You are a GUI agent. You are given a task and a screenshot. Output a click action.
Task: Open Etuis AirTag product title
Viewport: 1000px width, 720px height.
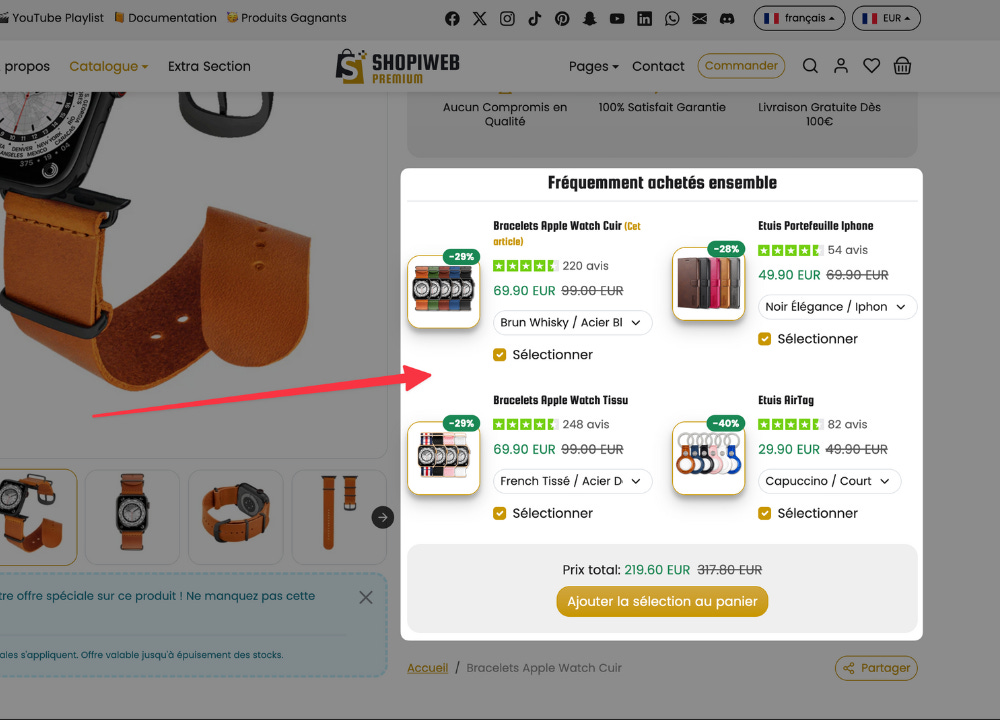786,400
